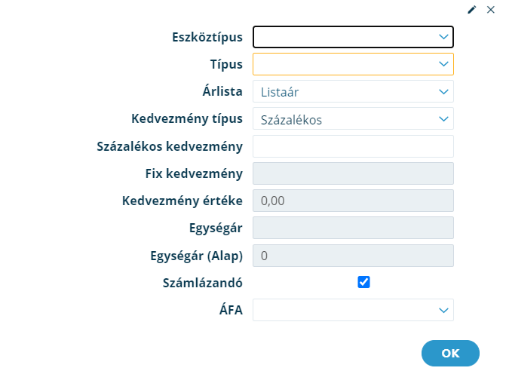Click the Százalékos value in Kedvezmény típus
Screen dimensions: 506x374
pos(291,120)
